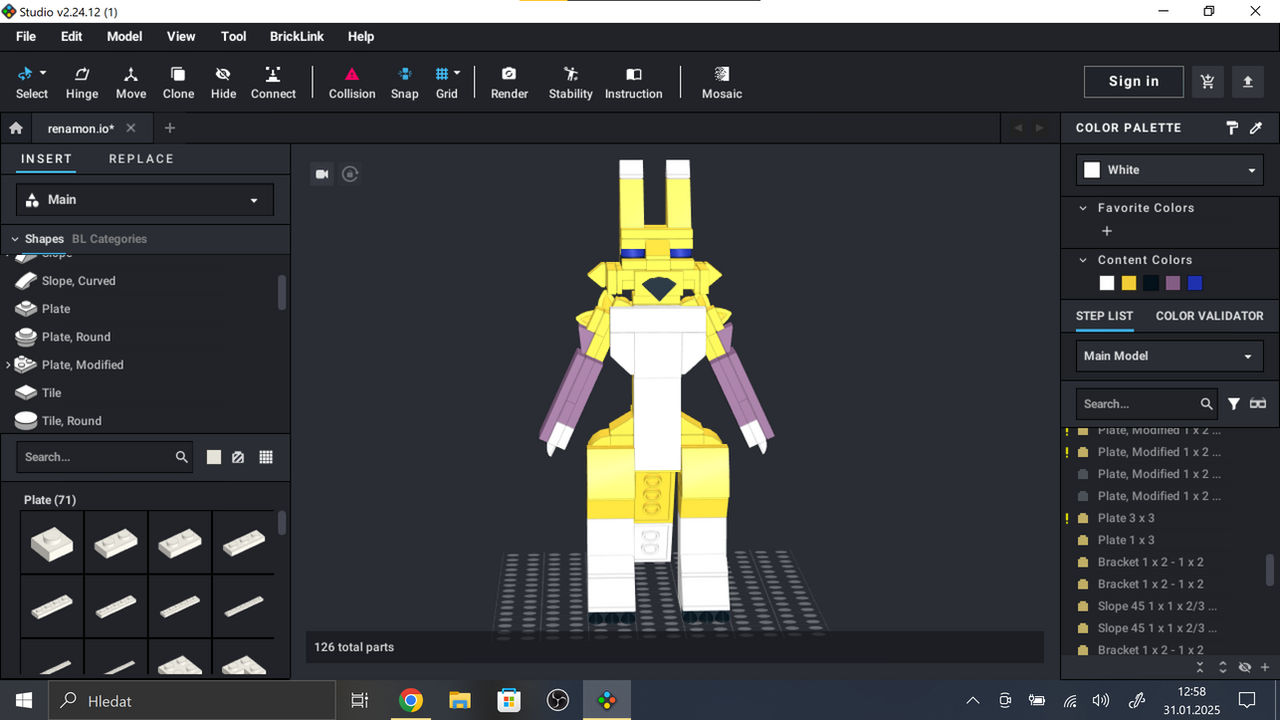Click the paint roller icon in Color Palette

coord(1233,128)
